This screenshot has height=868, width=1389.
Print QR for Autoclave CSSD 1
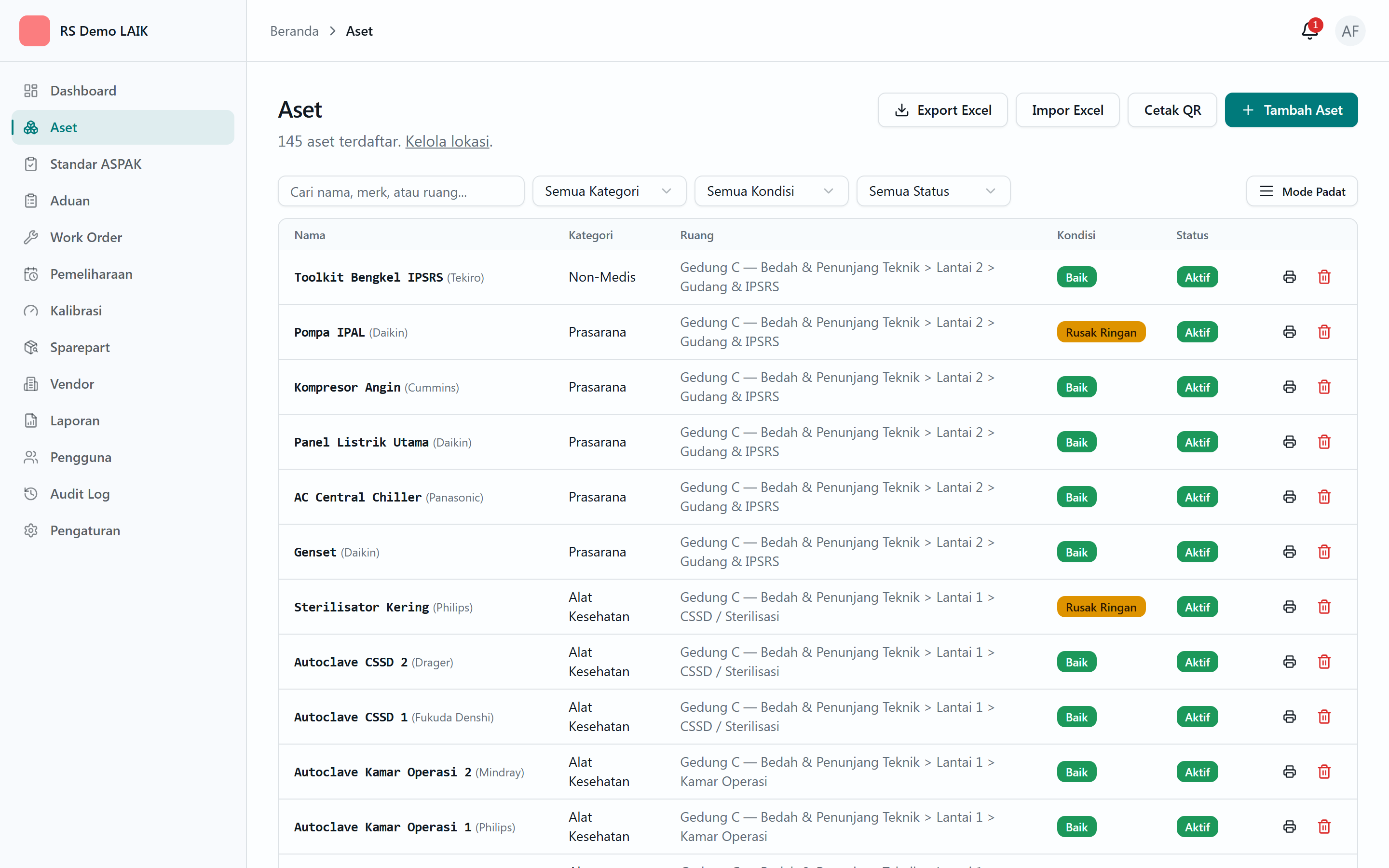coord(1289,717)
